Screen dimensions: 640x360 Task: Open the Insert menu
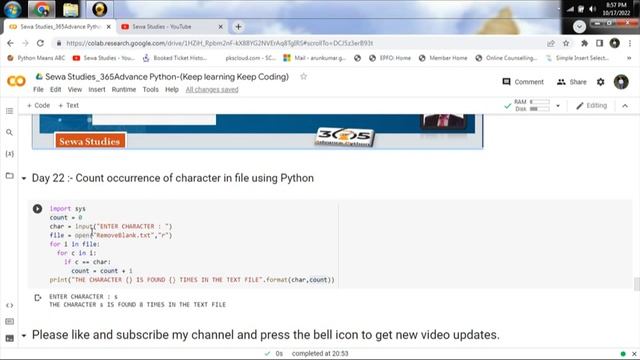coord(97,89)
